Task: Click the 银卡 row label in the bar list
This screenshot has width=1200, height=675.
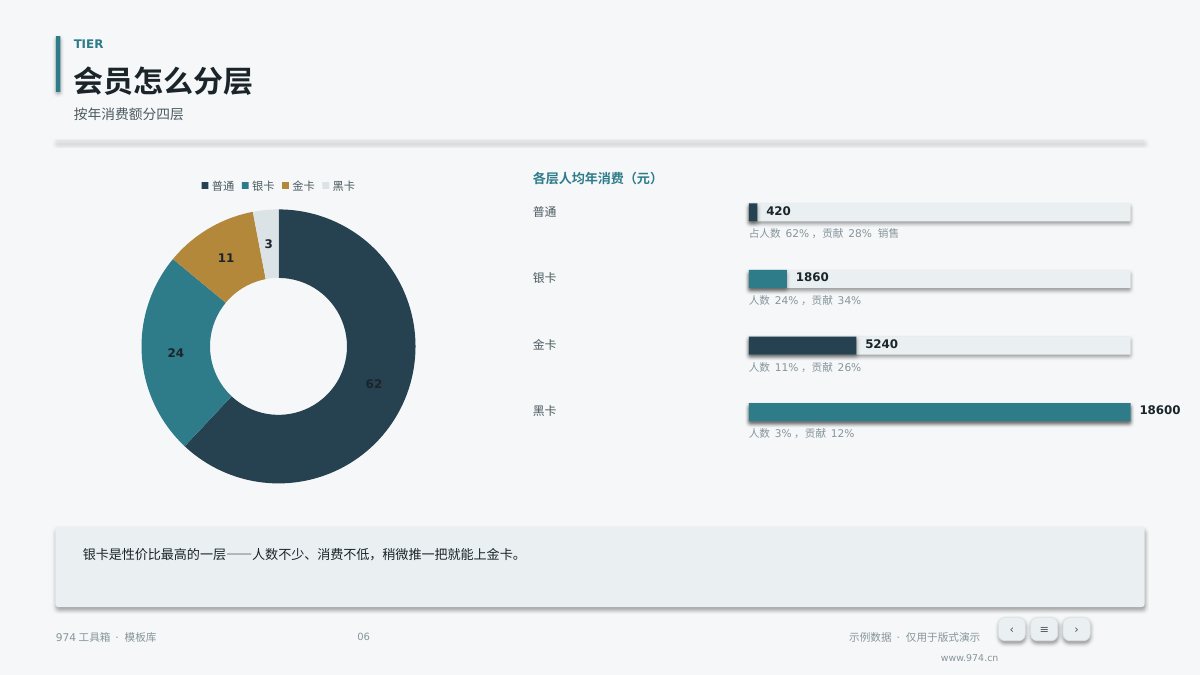Action: tap(544, 278)
